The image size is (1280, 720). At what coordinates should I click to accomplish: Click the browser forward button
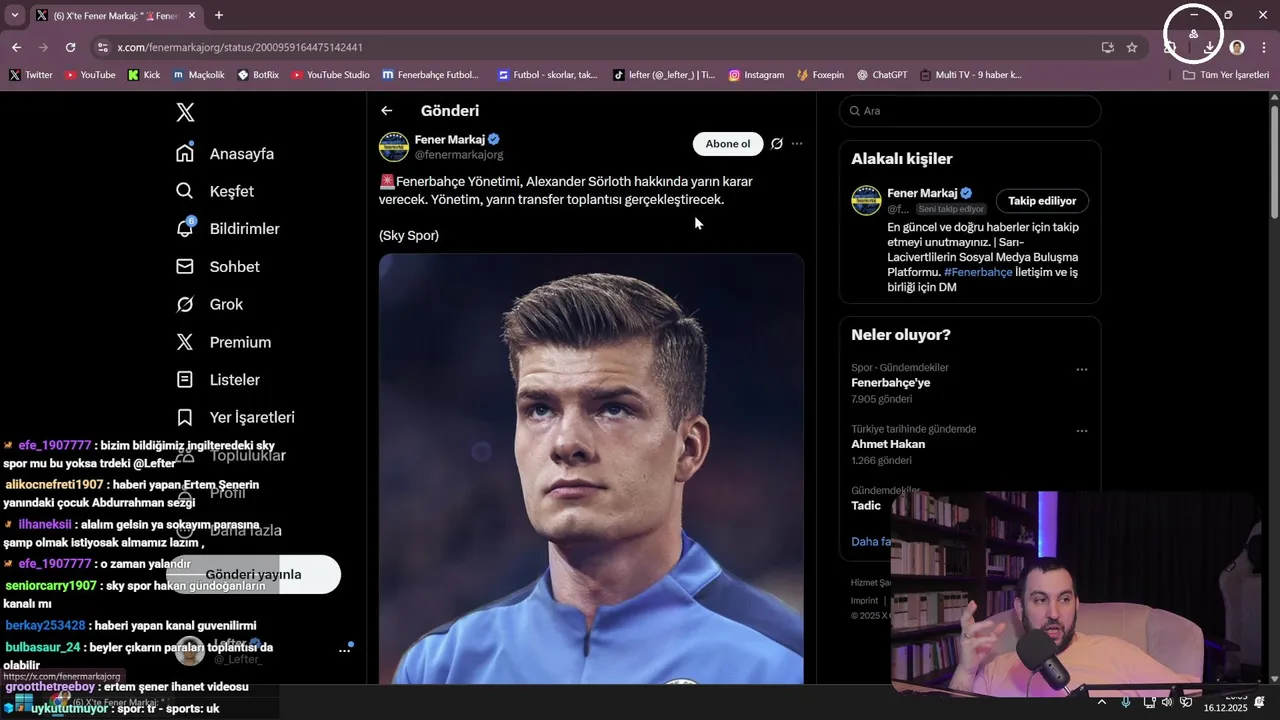click(43, 47)
